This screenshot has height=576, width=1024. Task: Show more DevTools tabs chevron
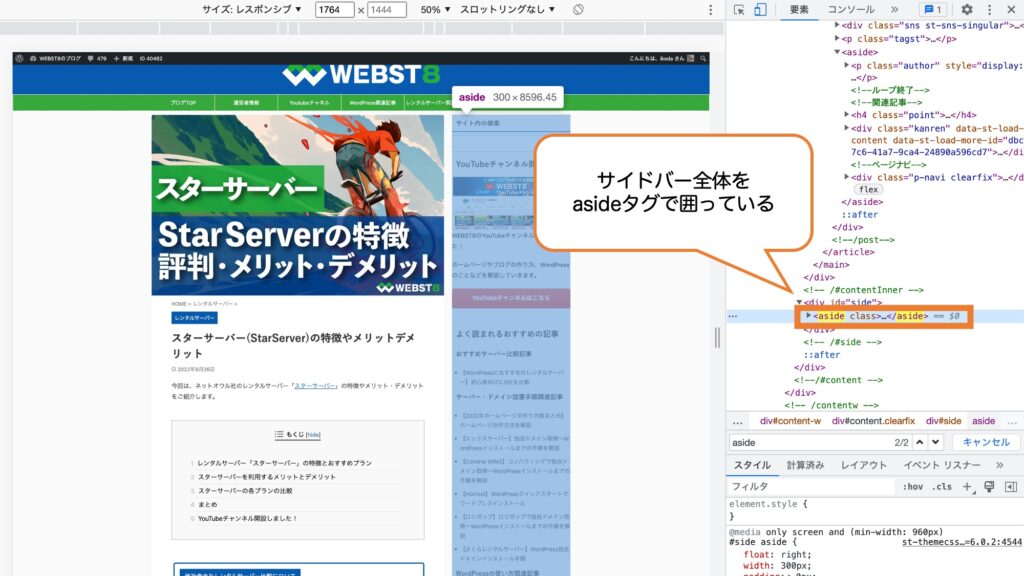pos(895,10)
